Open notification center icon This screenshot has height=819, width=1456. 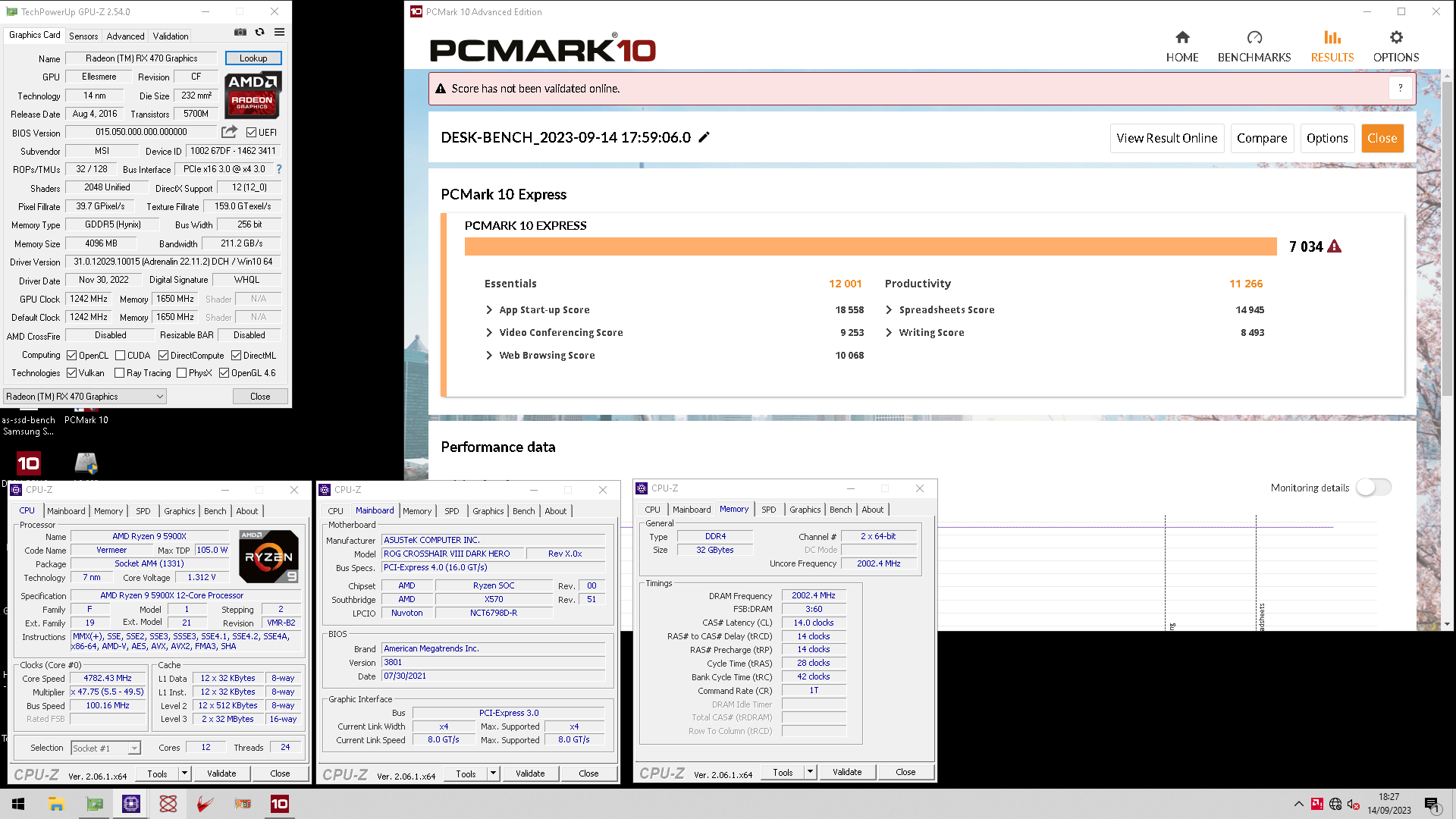(x=1432, y=804)
